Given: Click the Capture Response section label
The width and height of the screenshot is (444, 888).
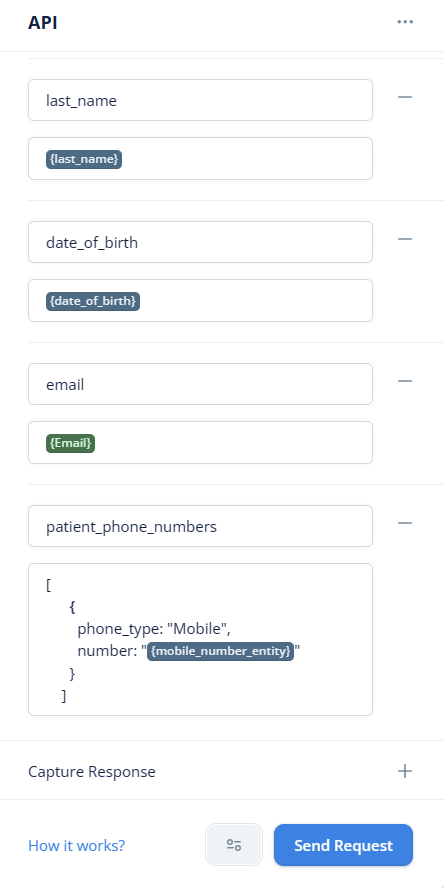Looking at the screenshot, I should pyautogui.click(x=92, y=772).
